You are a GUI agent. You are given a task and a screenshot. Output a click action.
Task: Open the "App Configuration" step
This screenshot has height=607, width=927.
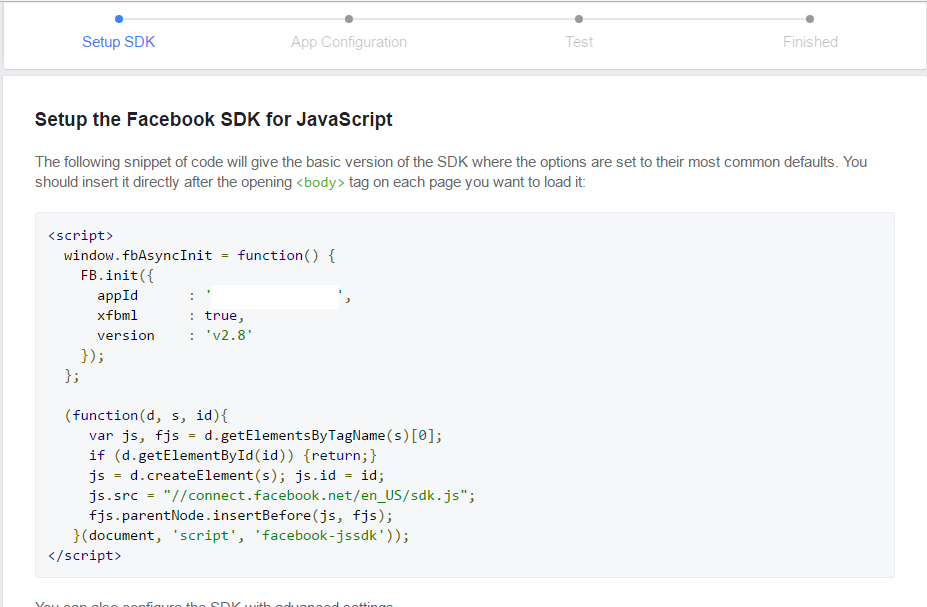(x=348, y=42)
